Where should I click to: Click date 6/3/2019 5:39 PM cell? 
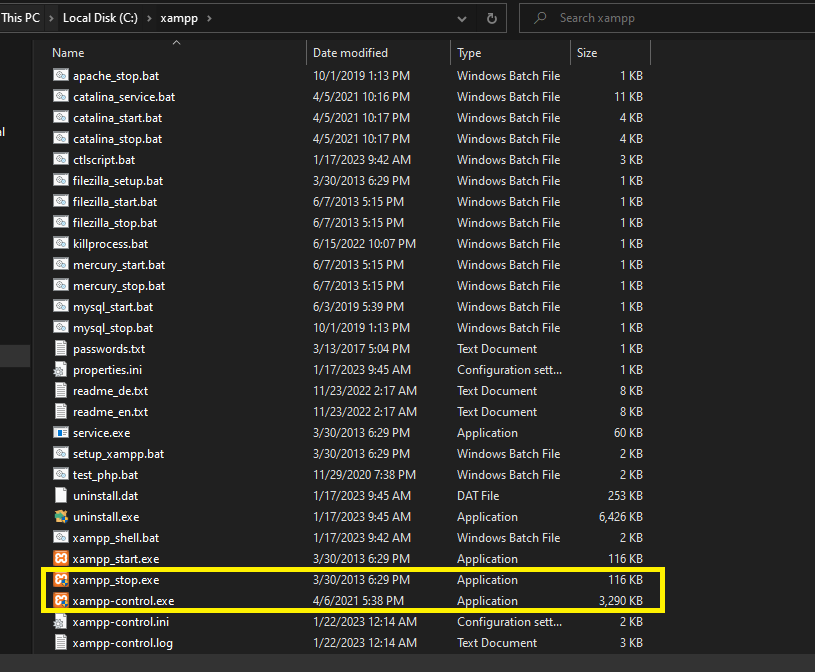pyautogui.click(x=358, y=307)
